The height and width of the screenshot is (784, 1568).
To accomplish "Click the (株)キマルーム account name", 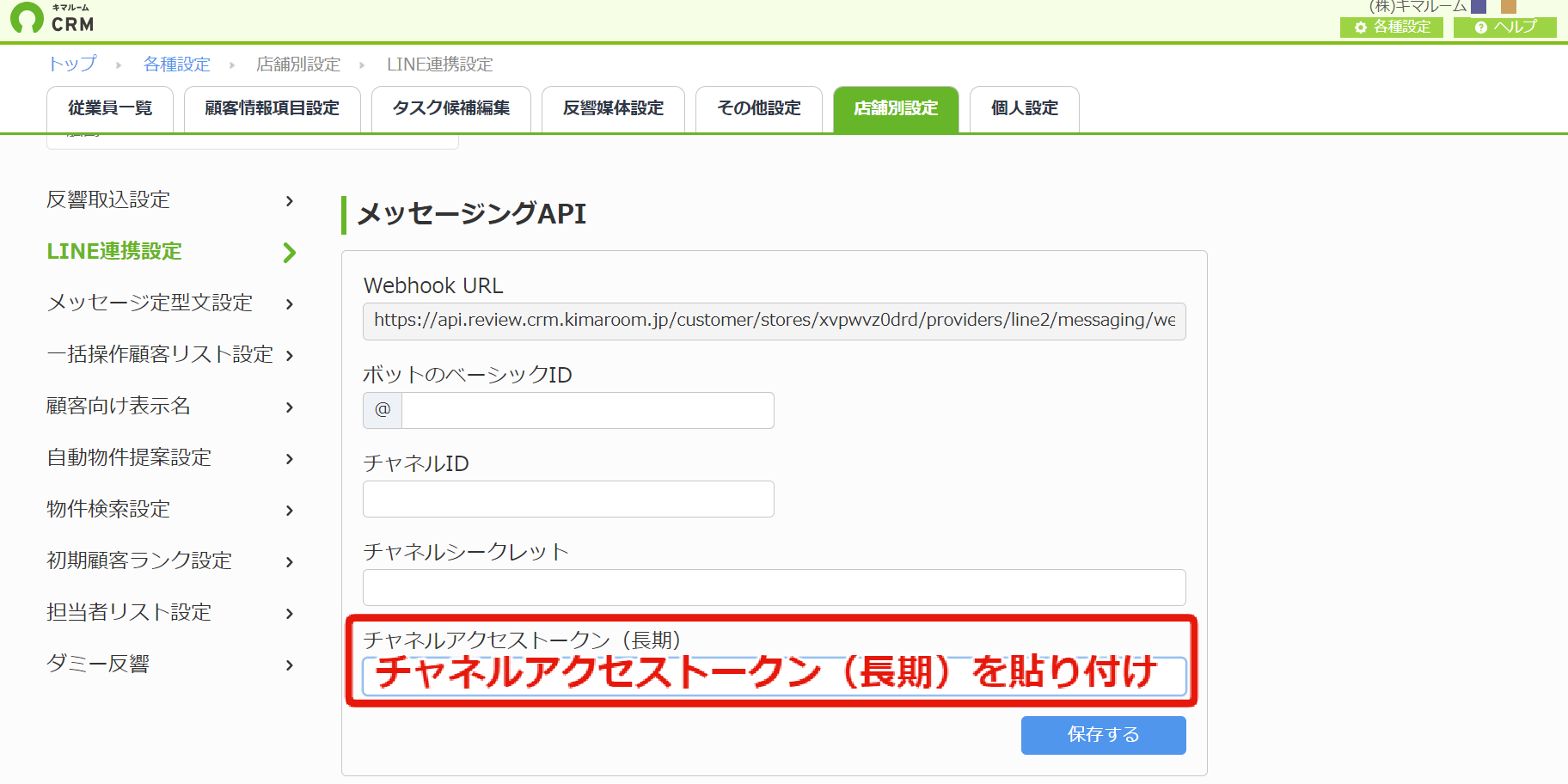I will 1418,6.
